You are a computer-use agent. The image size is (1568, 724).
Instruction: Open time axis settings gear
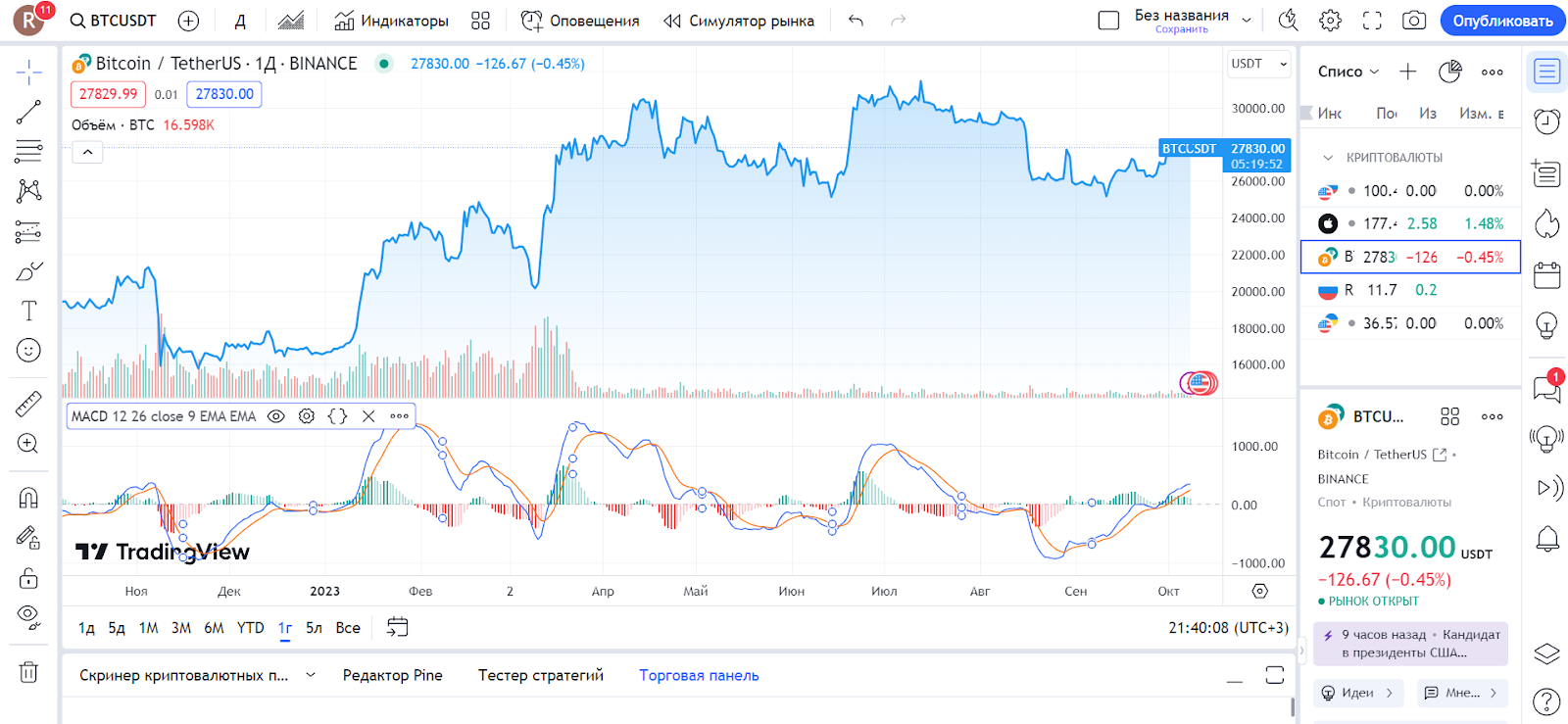pyautogui.click(x=1260, y=591)
